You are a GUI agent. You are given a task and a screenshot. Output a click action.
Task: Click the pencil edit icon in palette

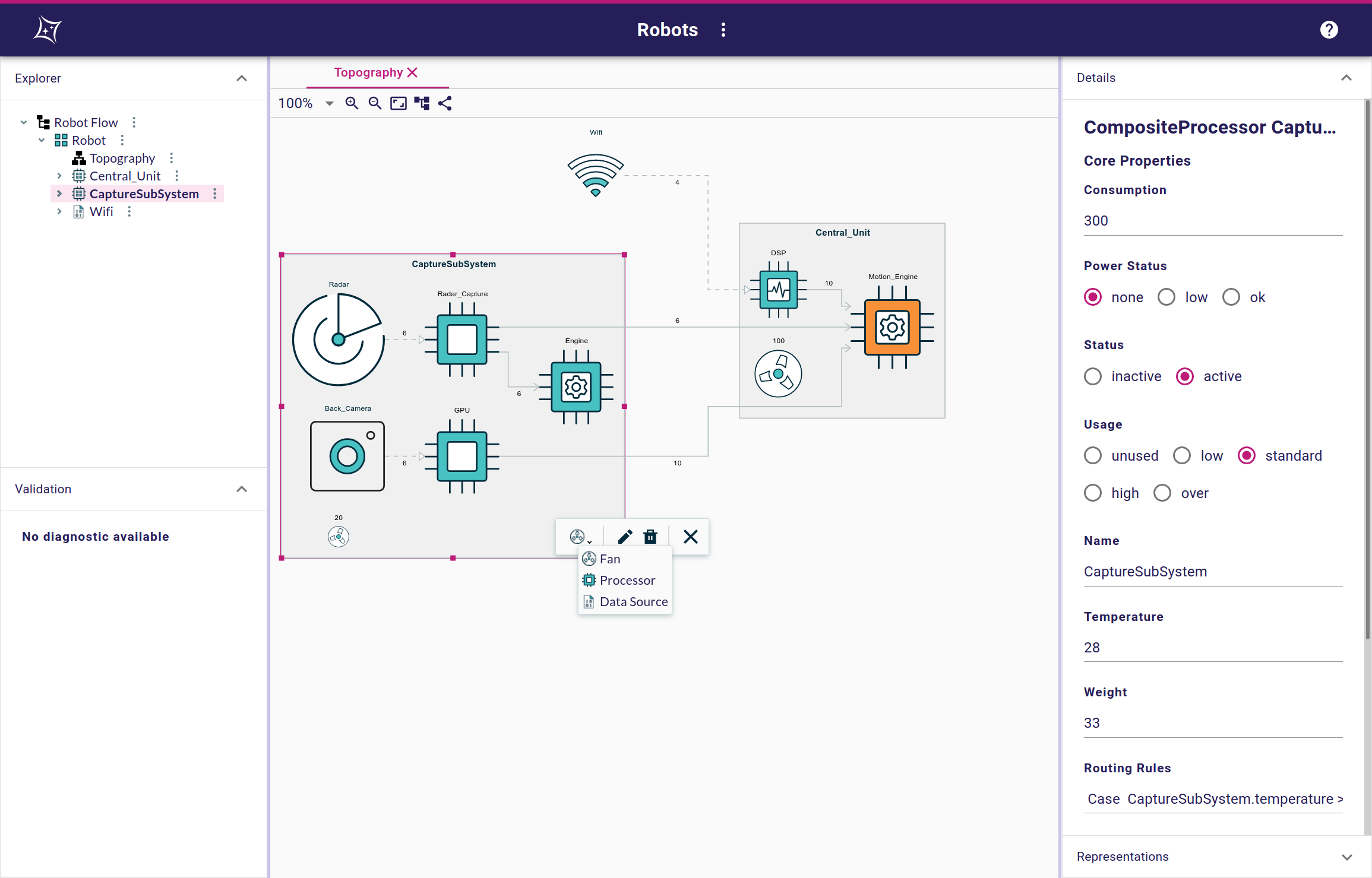tap(625, 537)
